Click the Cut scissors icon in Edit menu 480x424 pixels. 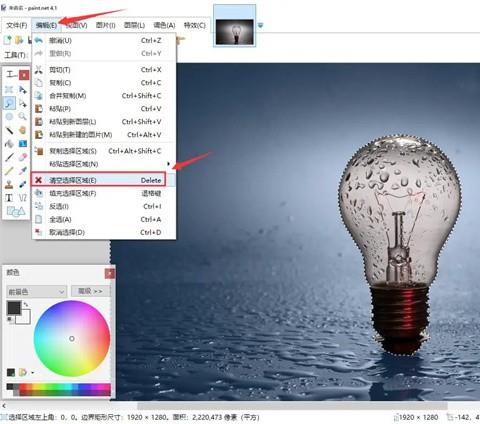pos(39,70)
